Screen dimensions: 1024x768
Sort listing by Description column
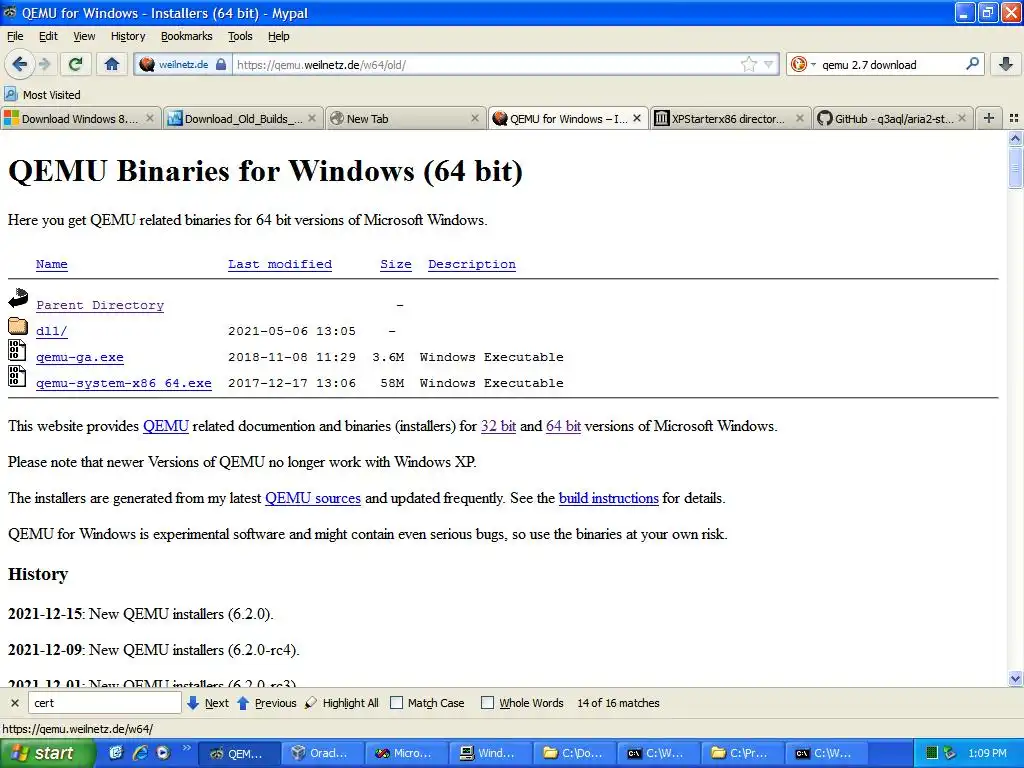pyautogui.click(x=472, y=264)
